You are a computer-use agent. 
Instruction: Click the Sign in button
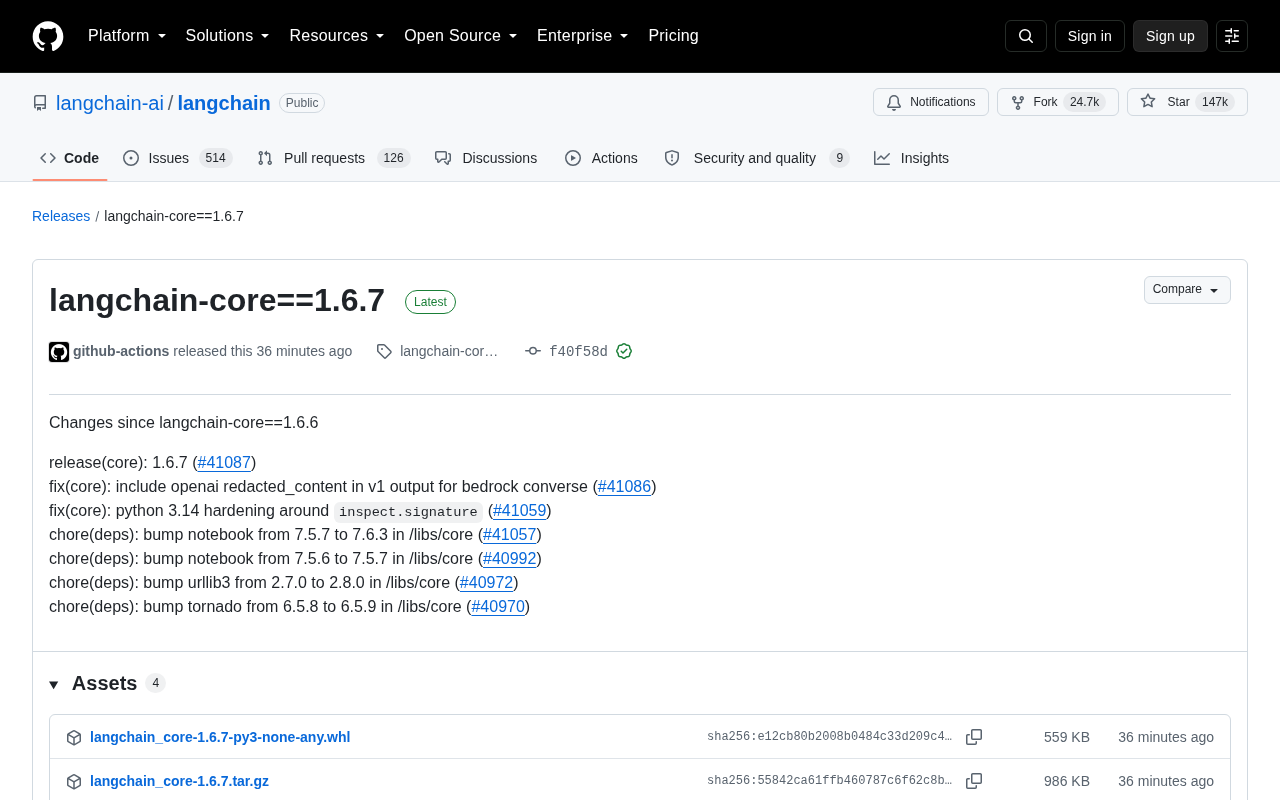click(1090, 36)
